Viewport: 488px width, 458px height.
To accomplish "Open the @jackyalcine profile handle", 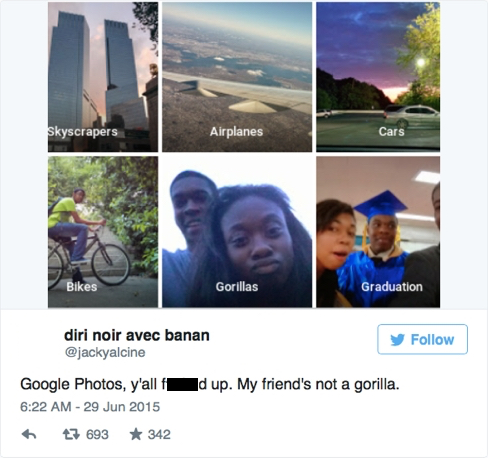I will [x=105, y=352].
